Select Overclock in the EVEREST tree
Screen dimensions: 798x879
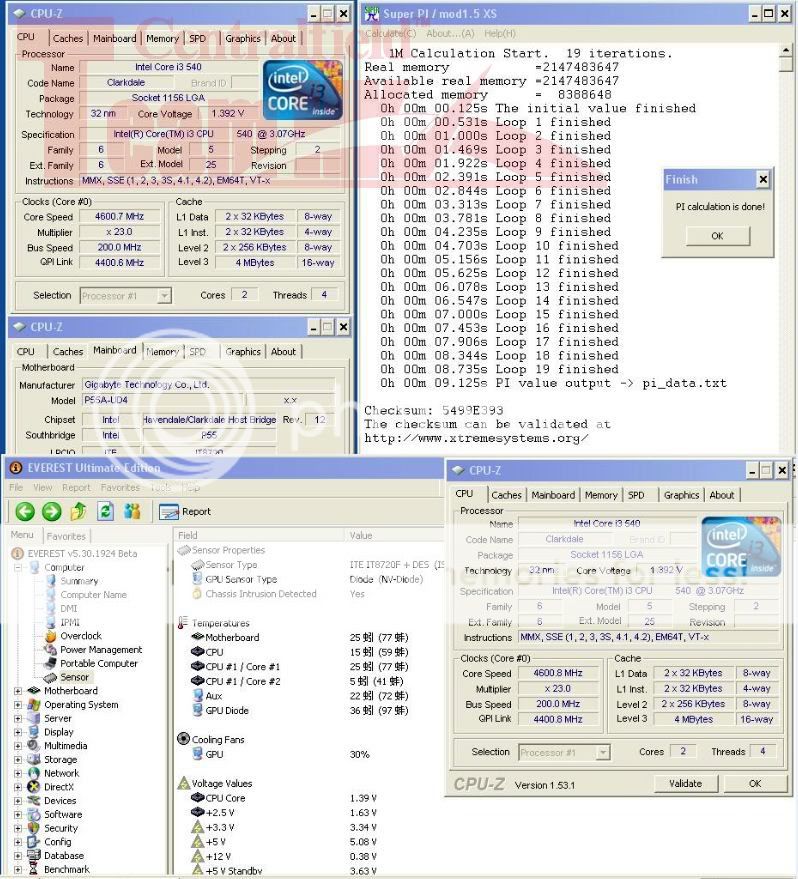(81, 636)
